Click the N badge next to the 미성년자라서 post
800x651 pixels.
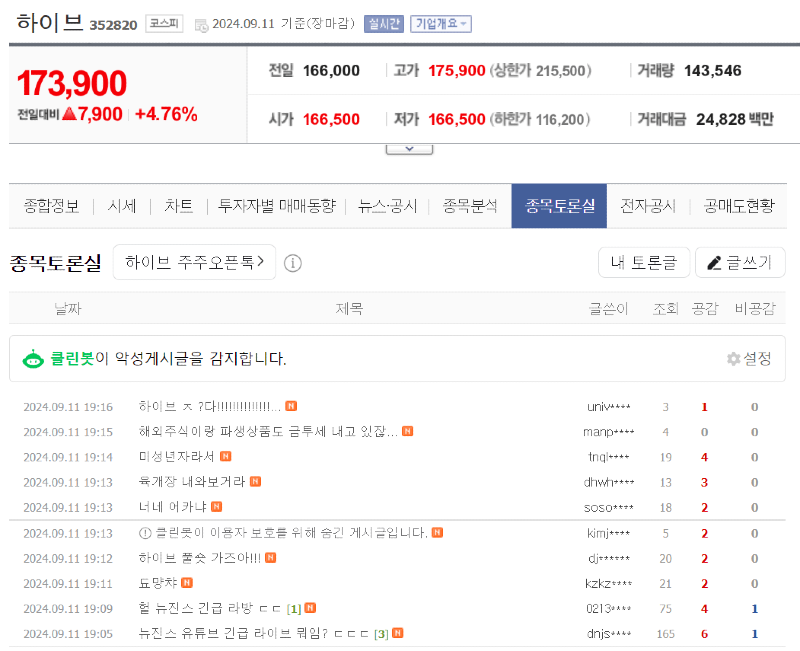click(226, 457)
